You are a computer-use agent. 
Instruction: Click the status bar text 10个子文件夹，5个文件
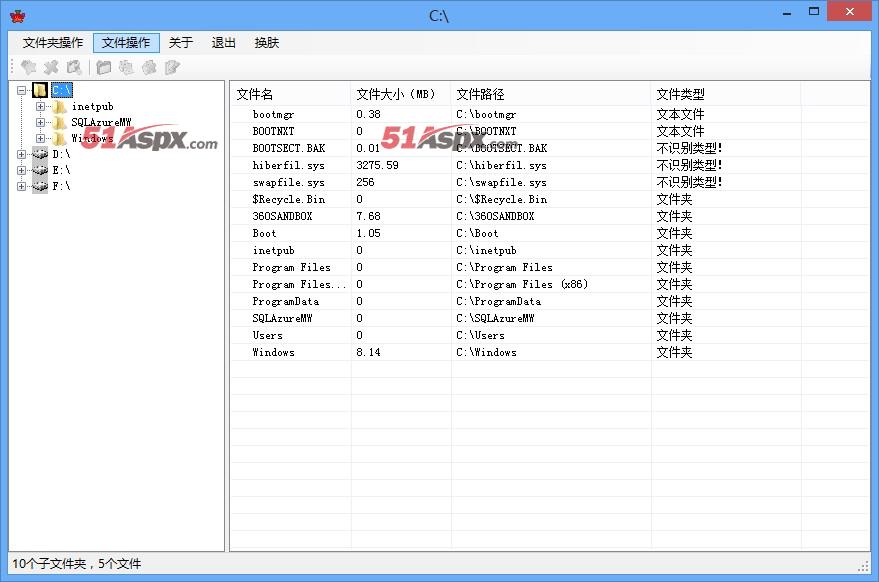click(x=77, y=563)
